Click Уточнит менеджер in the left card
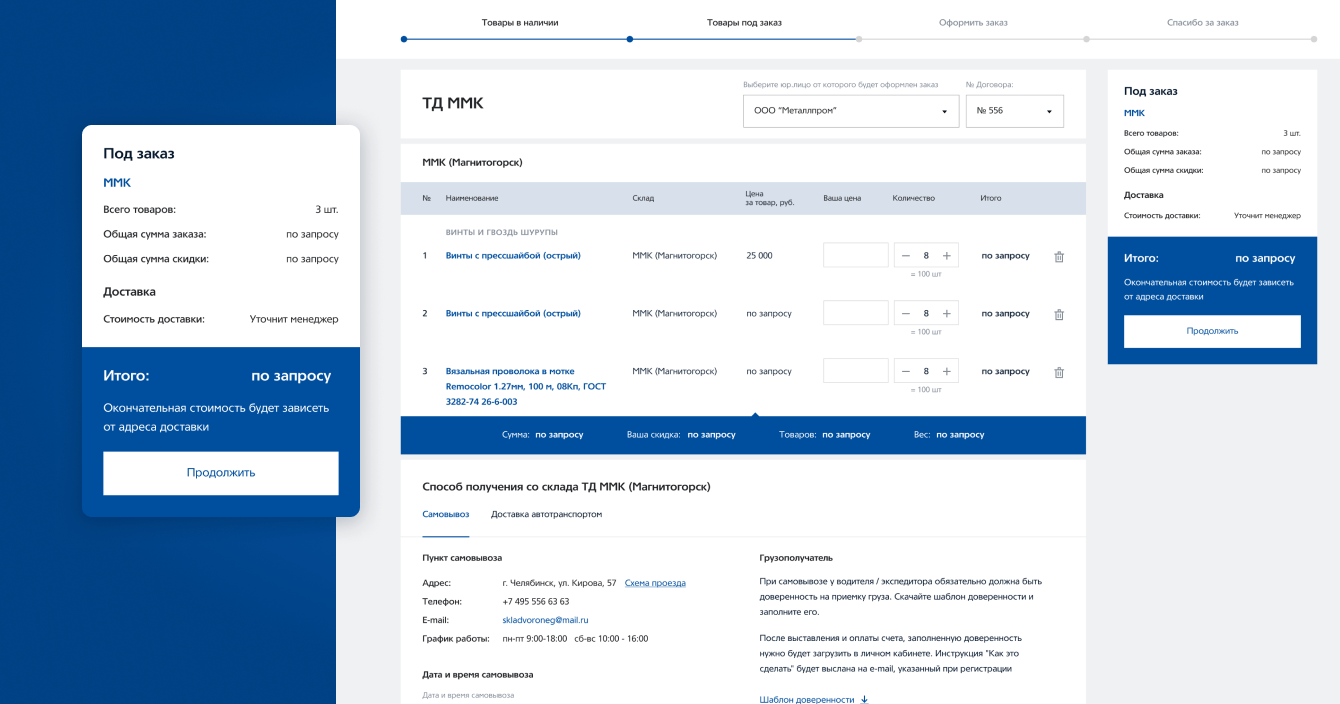 [294, 319]
